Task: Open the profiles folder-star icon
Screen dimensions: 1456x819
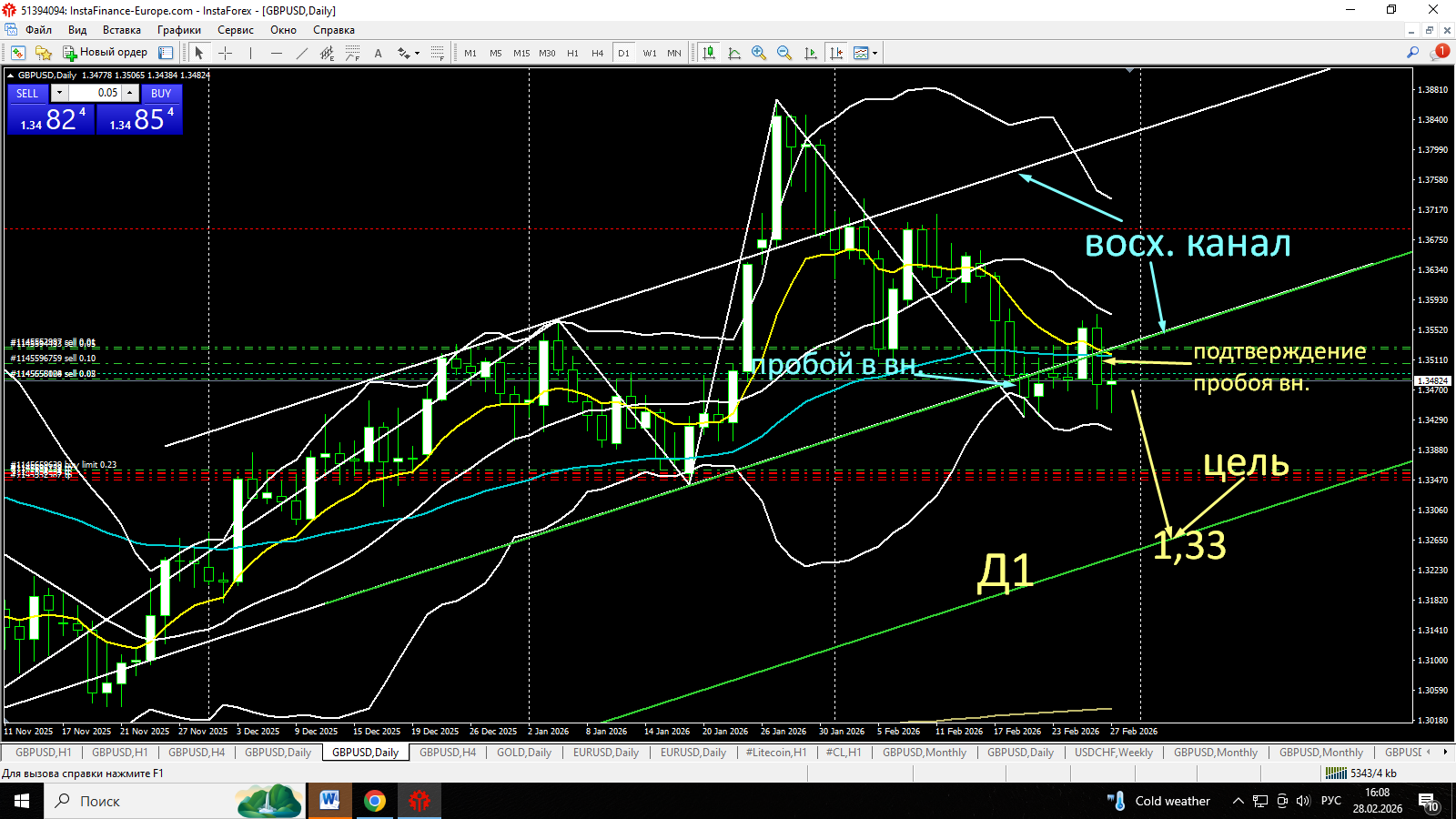Action: tap(43, 53)
